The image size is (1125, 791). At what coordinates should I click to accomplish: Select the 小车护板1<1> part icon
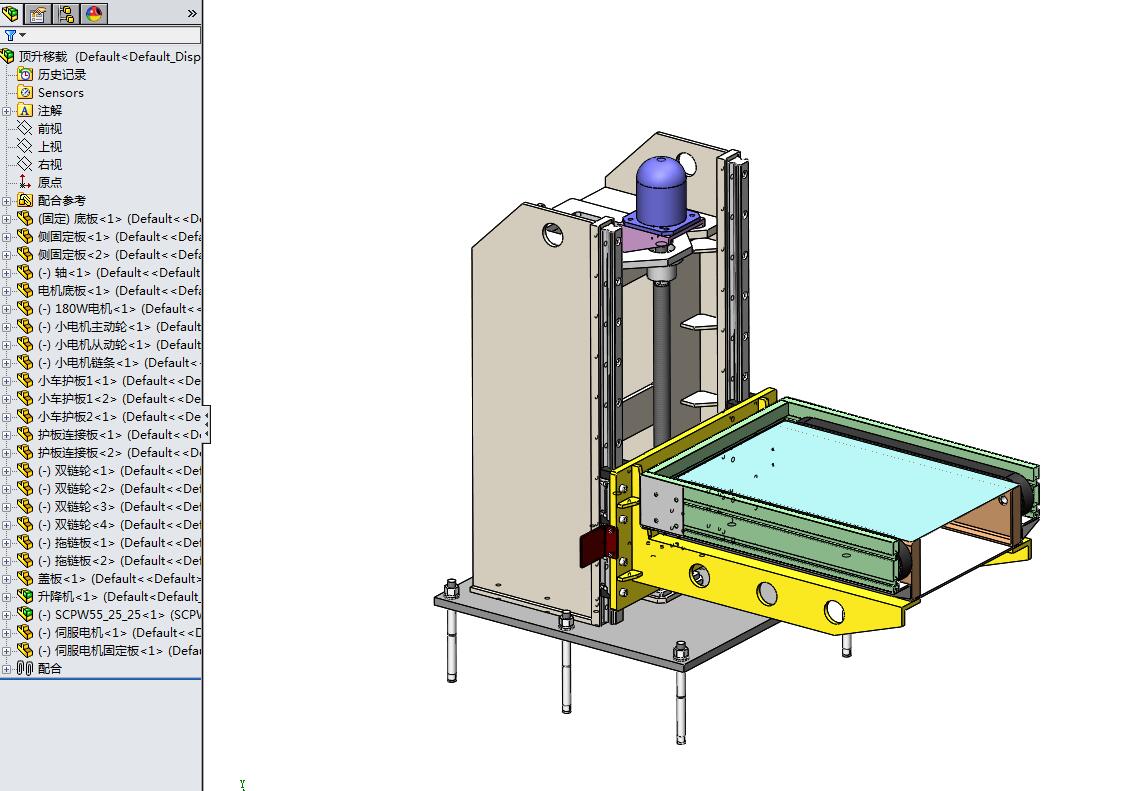tap(25, 380)
